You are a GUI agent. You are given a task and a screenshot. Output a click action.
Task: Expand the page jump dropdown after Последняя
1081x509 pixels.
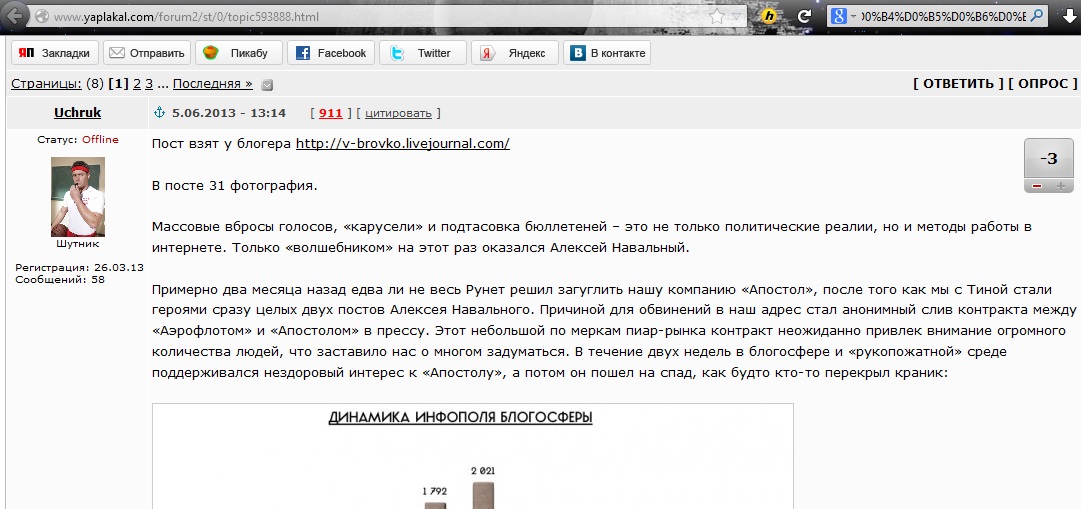[x=267, y=85]
